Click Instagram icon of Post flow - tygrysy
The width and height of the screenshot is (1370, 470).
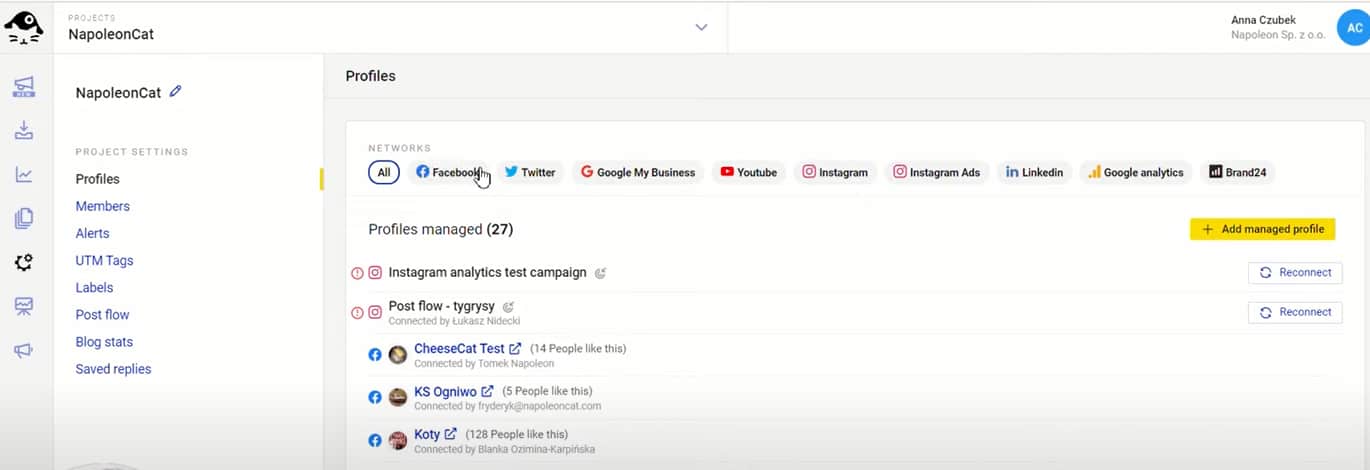click(x=375, y=312)
